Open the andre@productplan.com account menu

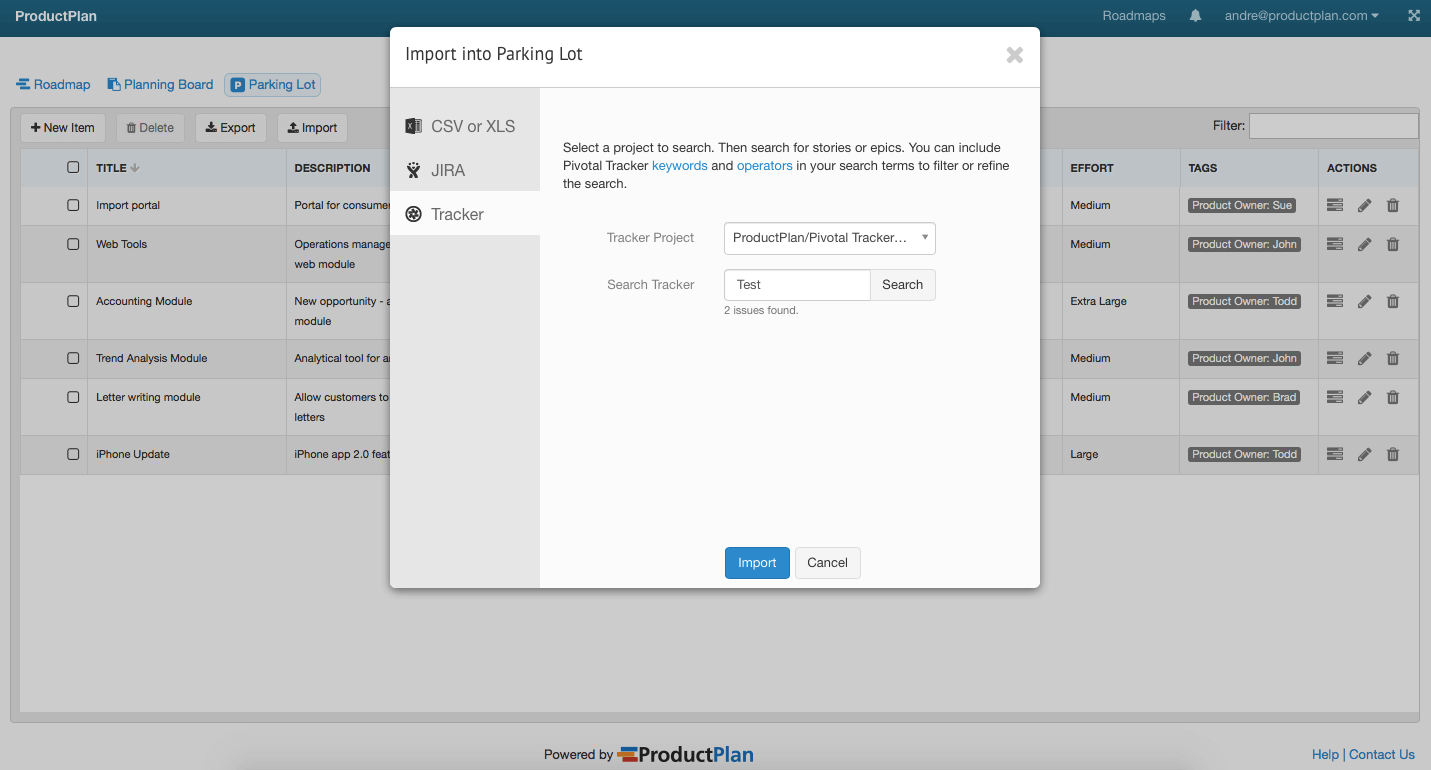(1302, 16)
